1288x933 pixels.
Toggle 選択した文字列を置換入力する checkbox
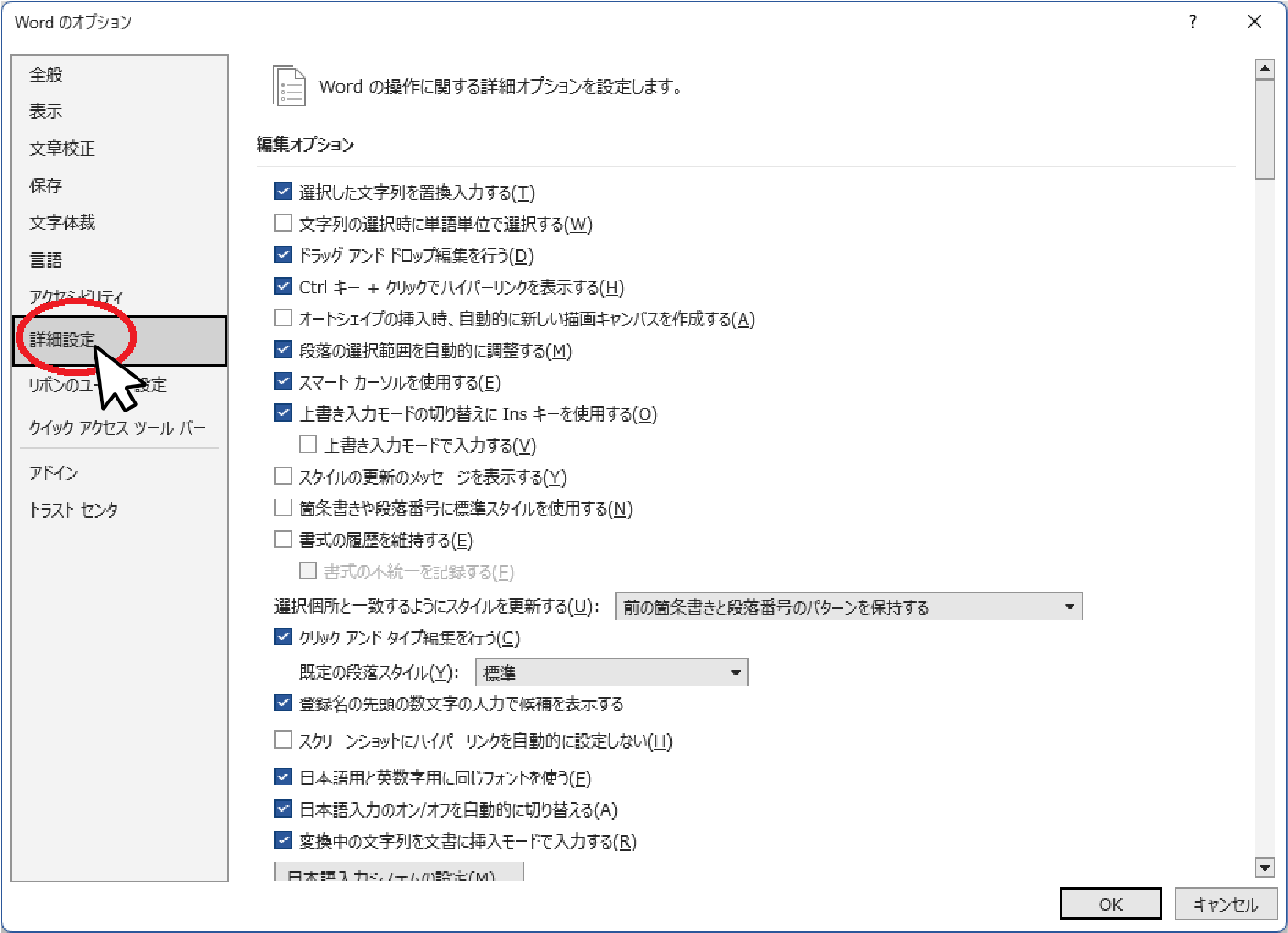pos(283,192)
